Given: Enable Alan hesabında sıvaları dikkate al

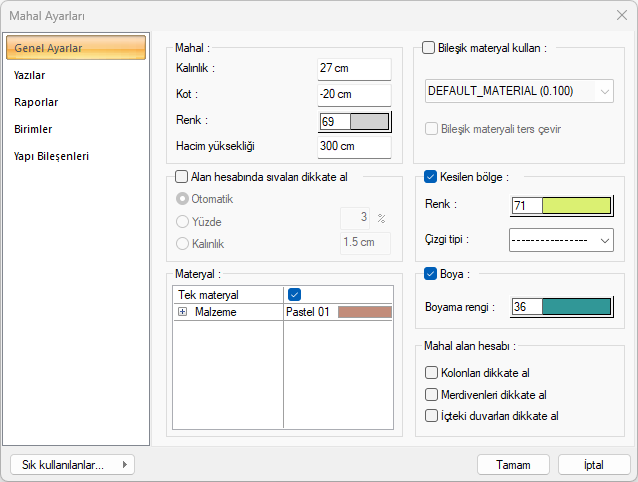Looking at the screenshot, I should (181, 177).
